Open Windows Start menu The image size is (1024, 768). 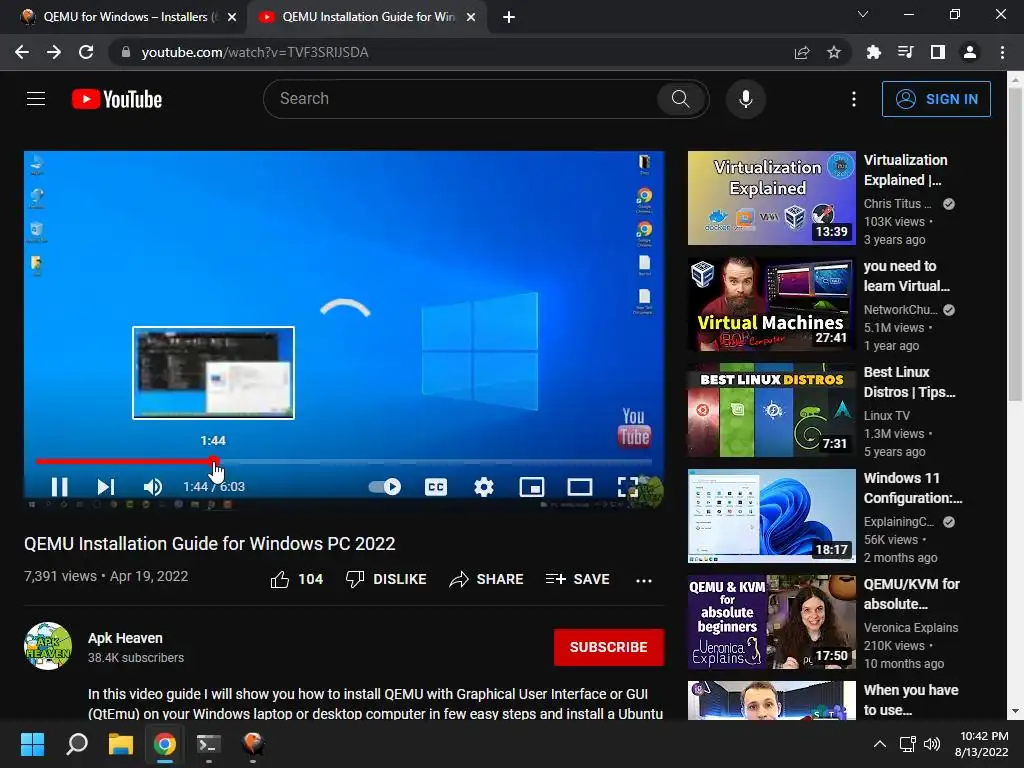(x=32, y=744)
